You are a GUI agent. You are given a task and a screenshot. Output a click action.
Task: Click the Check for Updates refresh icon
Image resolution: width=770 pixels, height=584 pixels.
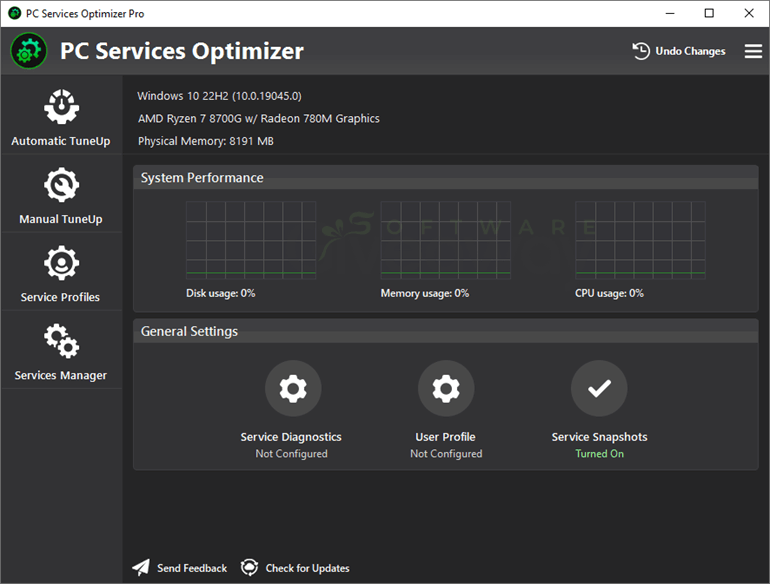tap(249, 568)
